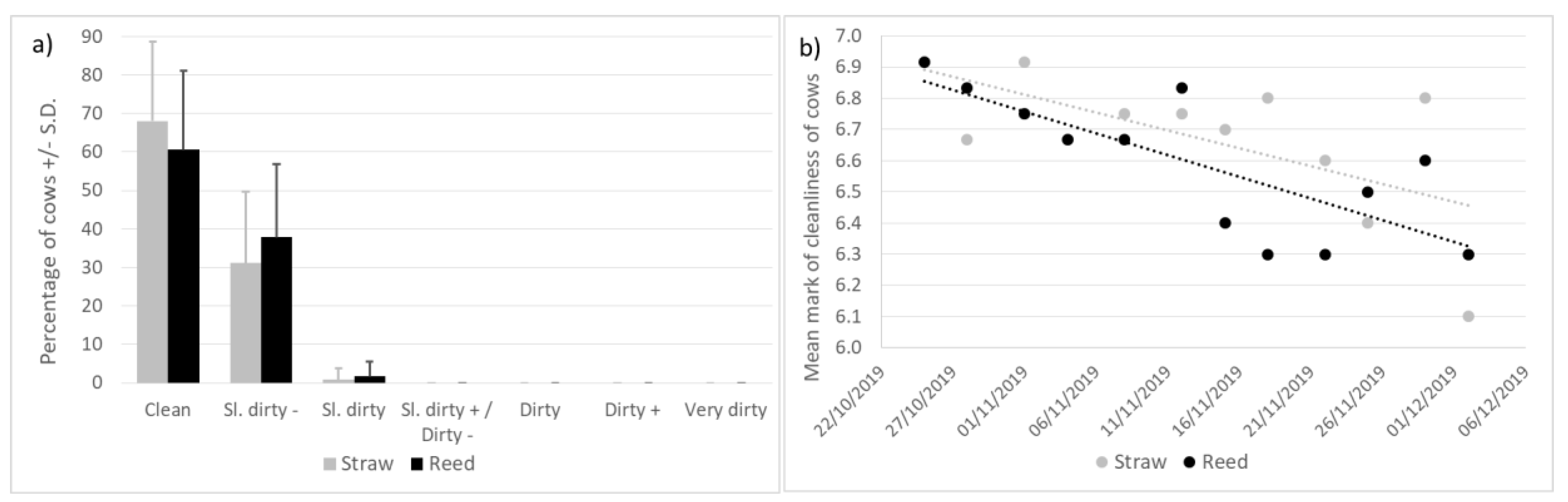Click the 'b)' panel label
The width and height of the screenshot is (1568, 502).
coord(809,47)
